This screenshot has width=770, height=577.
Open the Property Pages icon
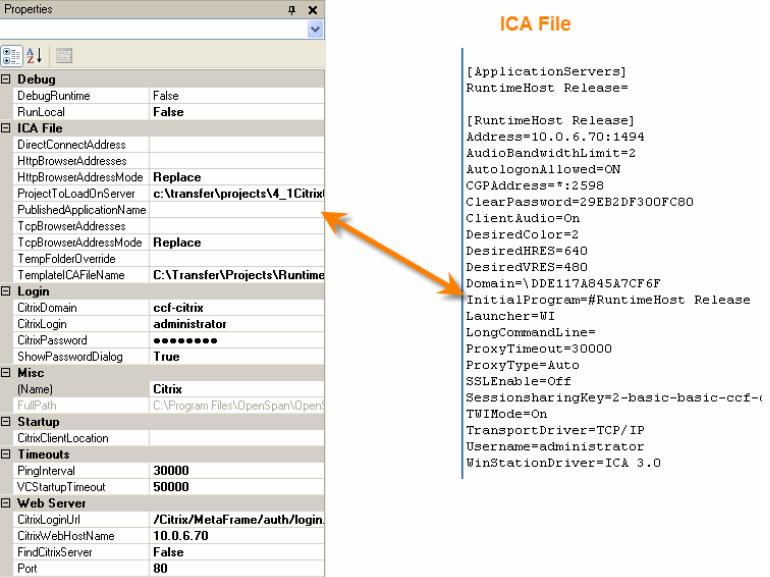(64, 56)
